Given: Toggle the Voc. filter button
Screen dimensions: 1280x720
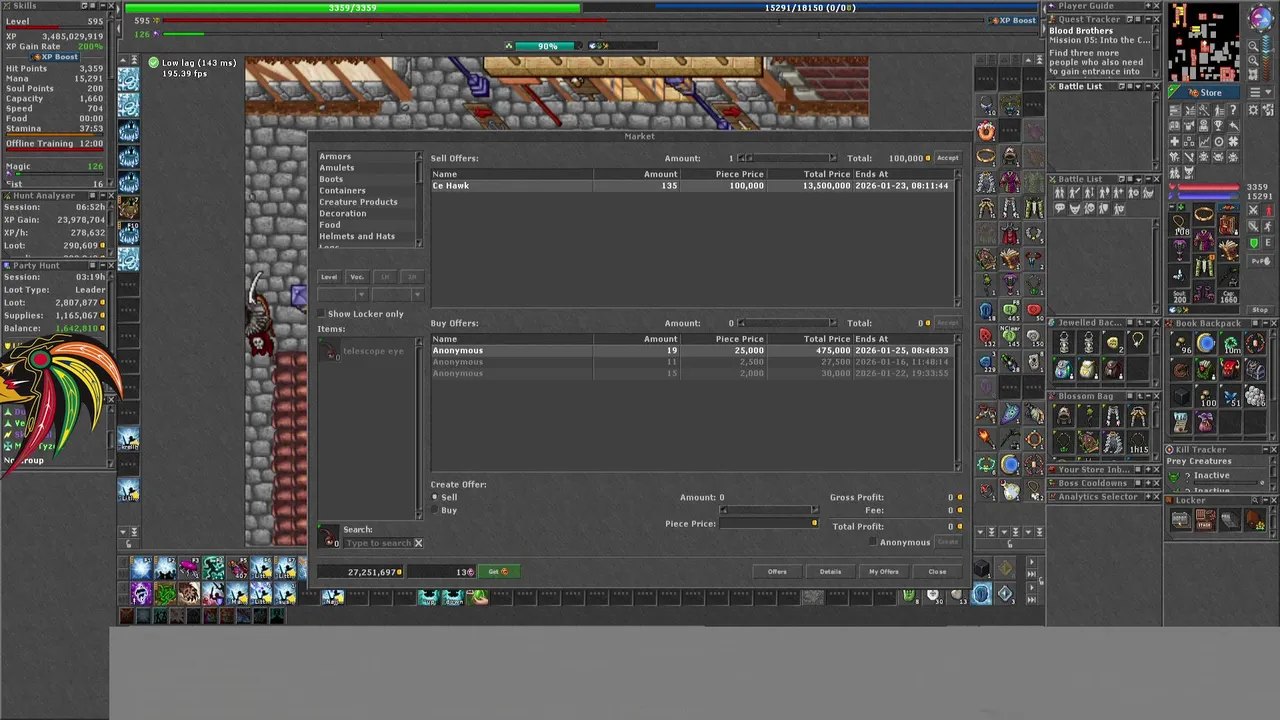Looking at the screenshot, I should pyautogui.click(x=357, y=277).
